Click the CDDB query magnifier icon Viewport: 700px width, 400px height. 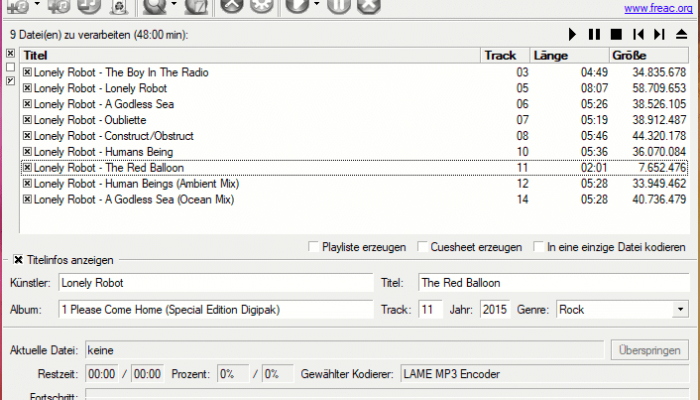pyautogui.click(x=154, y=6)
